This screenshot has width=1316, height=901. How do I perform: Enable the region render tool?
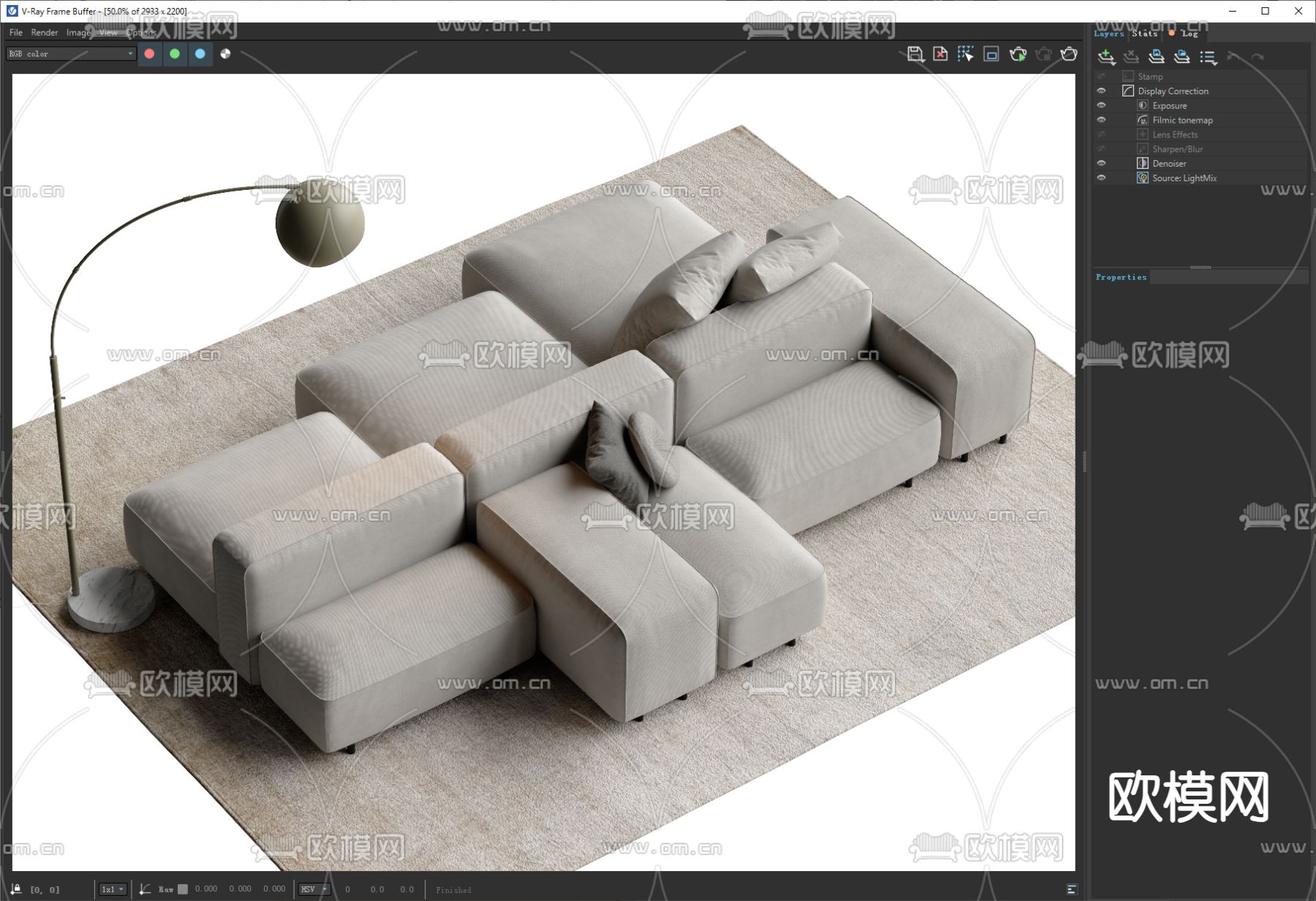click(x=991, y=54)
